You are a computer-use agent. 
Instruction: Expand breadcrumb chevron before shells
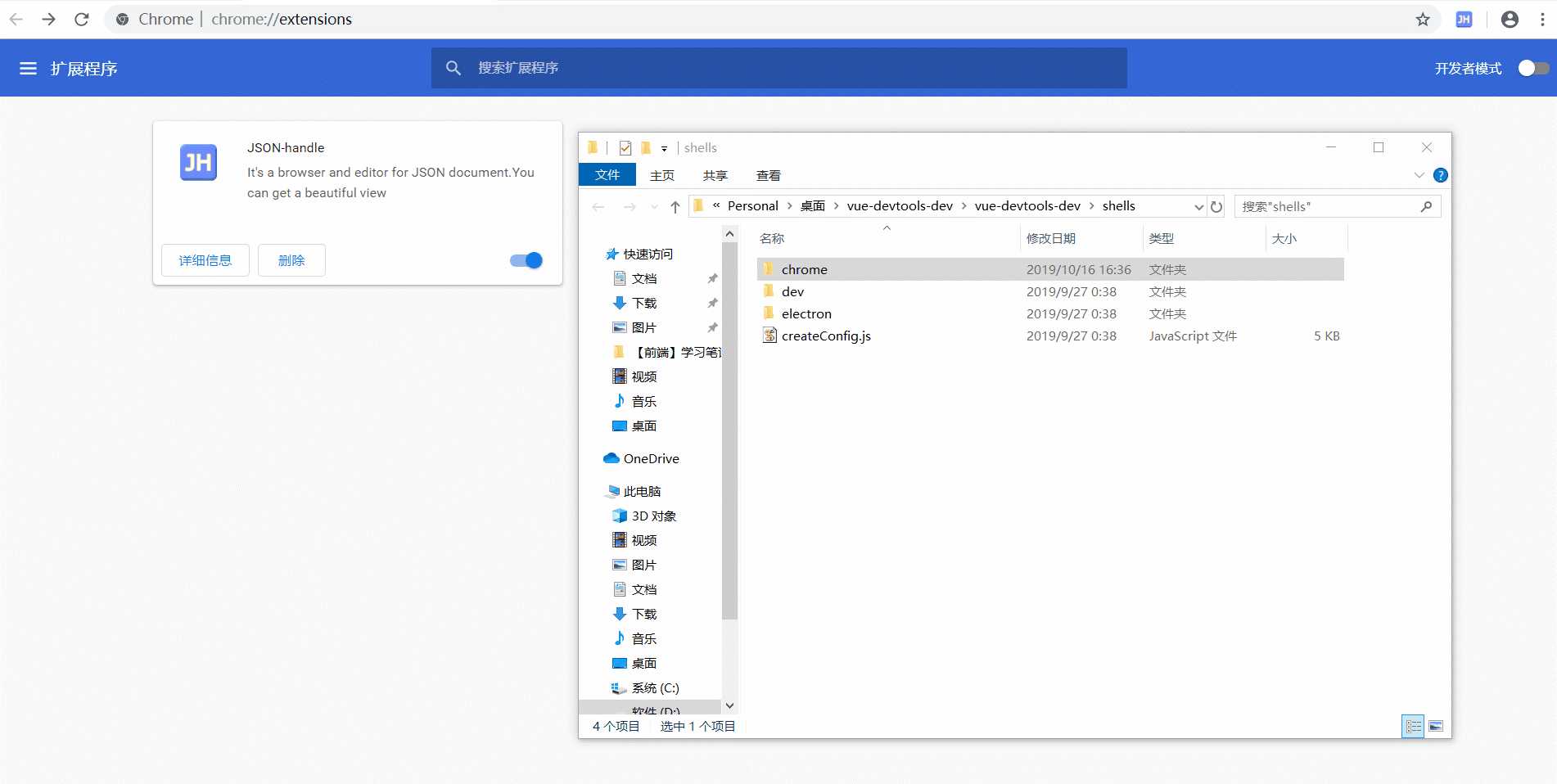[x=1091, y=206]
